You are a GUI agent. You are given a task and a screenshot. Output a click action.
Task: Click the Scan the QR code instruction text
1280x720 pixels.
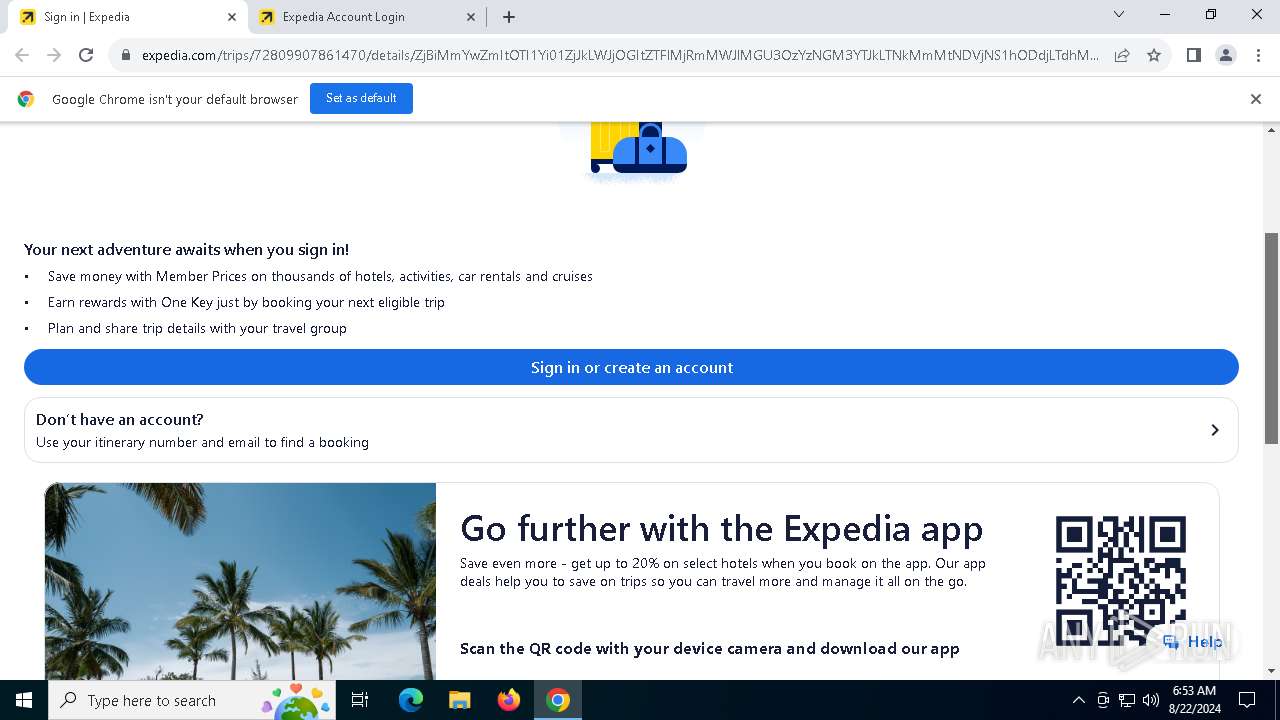pos(709,648)
